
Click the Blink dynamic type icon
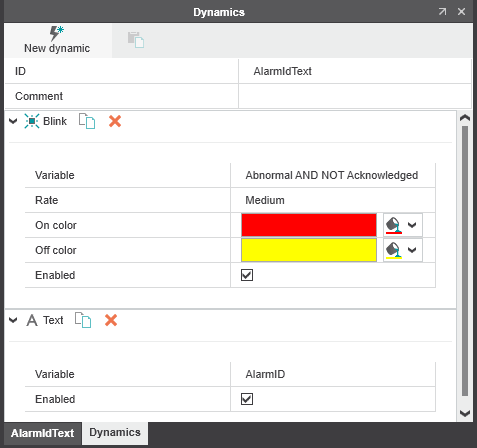click(32, 121)
